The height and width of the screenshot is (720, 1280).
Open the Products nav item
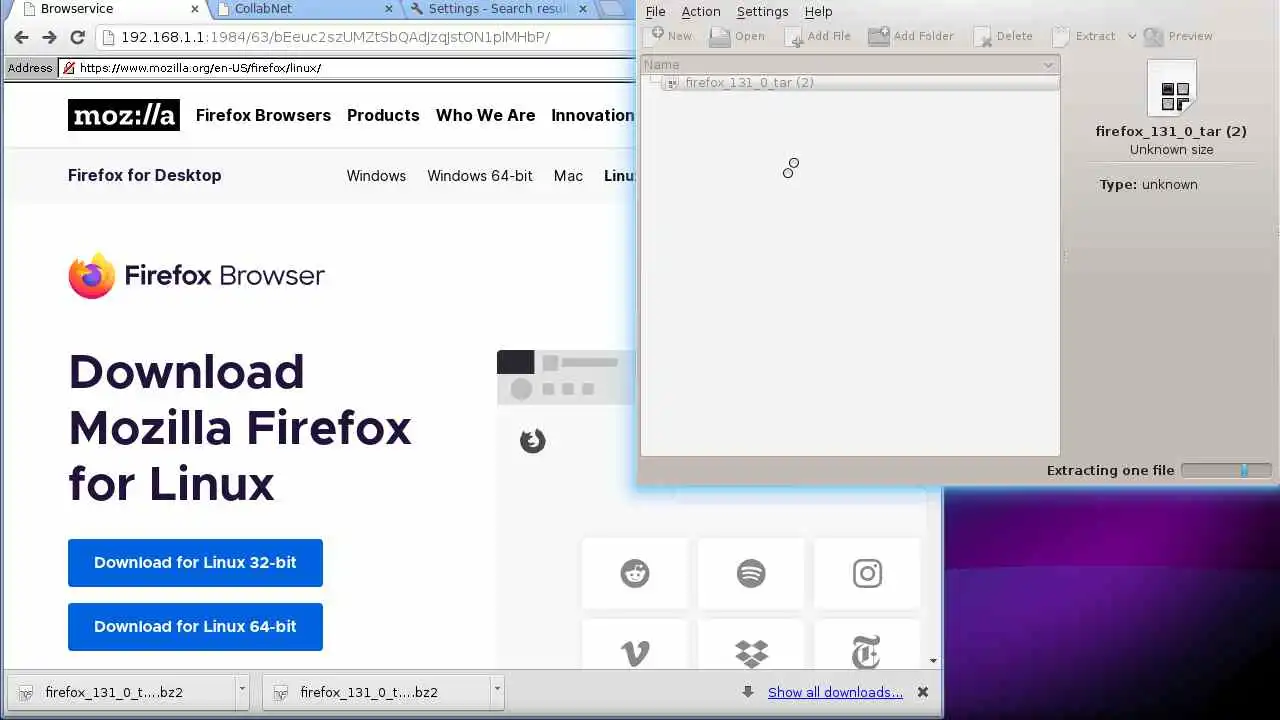coord(383,115)
